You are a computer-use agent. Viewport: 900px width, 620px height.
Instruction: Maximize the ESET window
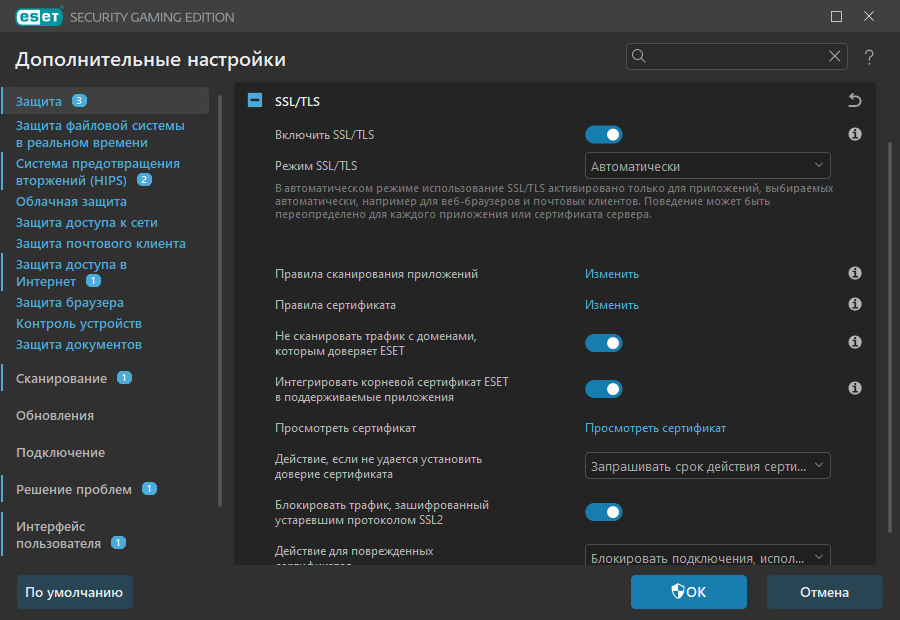[836, 17]
